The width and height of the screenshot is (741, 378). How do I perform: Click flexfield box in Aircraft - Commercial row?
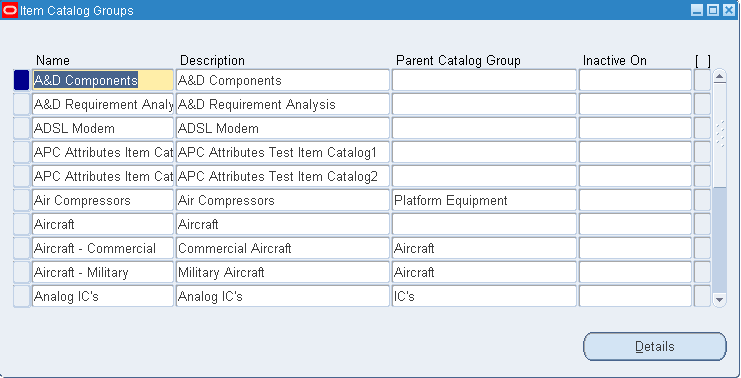702,248
